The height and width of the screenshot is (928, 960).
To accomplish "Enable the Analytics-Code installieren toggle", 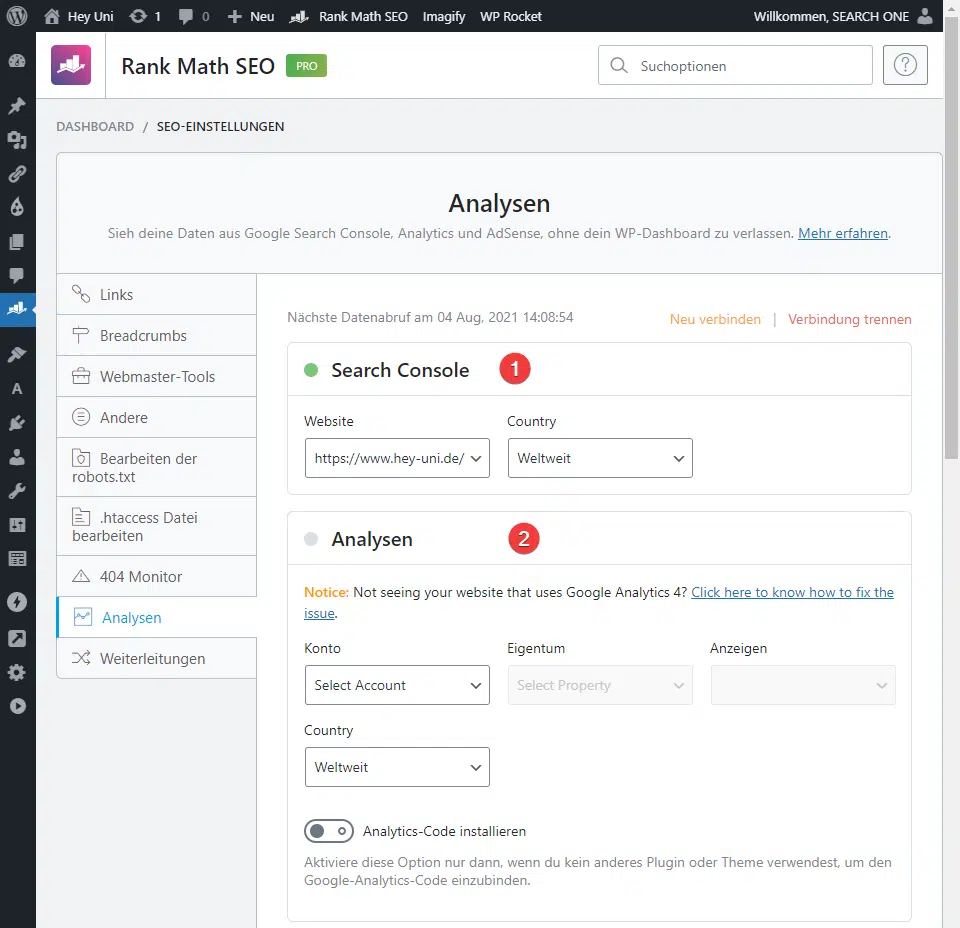I will click(x=329, y=831).
